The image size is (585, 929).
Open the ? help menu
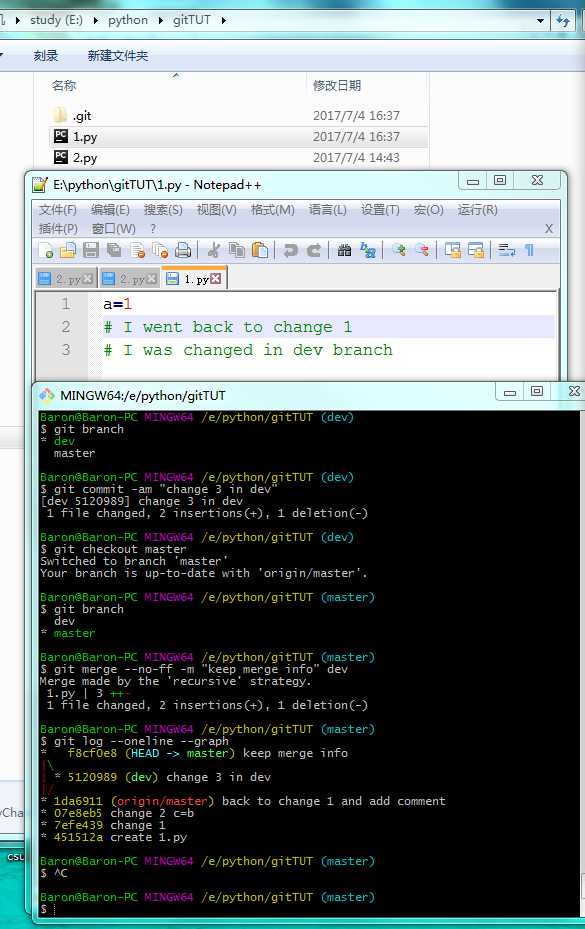tap(153, 229)
